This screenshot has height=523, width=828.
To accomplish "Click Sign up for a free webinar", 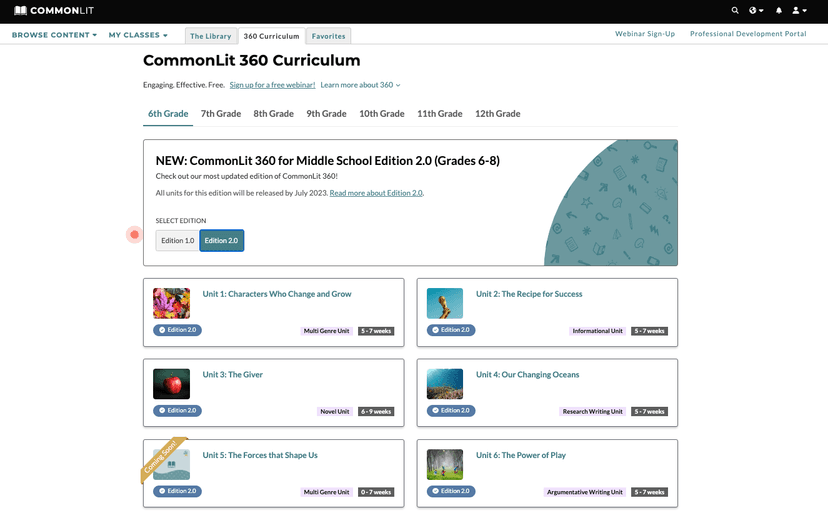I will [272, 85].
